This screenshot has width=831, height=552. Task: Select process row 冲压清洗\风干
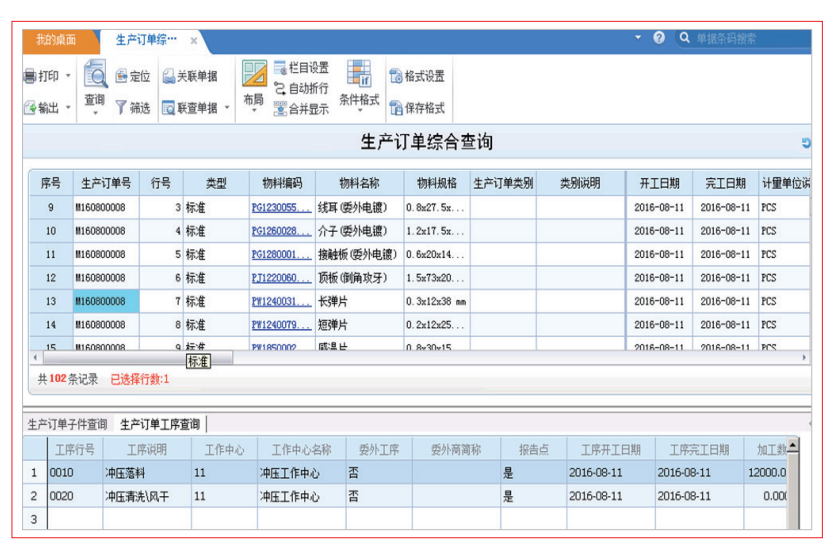click(405, 496)
